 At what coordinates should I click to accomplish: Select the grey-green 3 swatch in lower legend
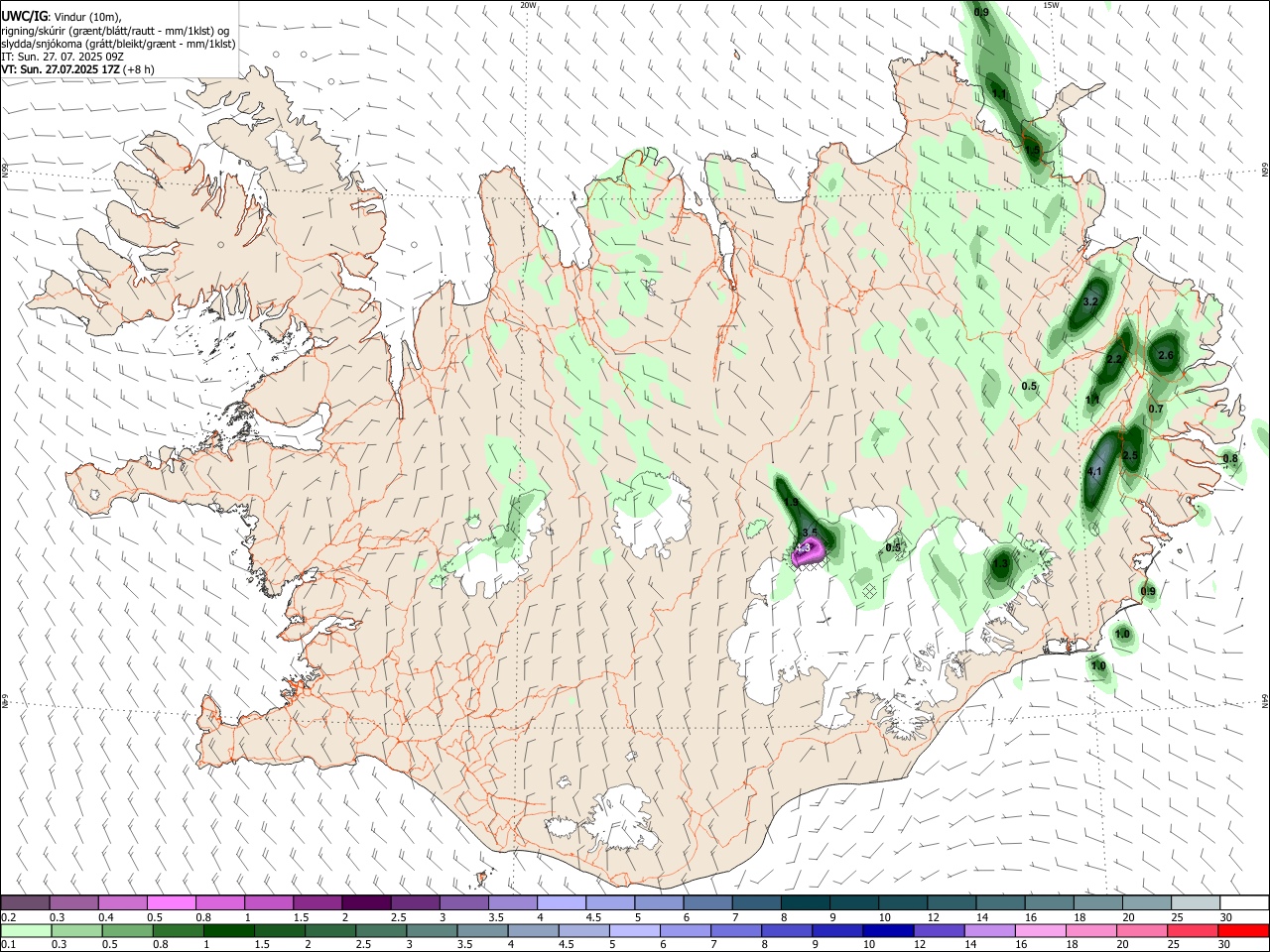click(x=432, y=930)
